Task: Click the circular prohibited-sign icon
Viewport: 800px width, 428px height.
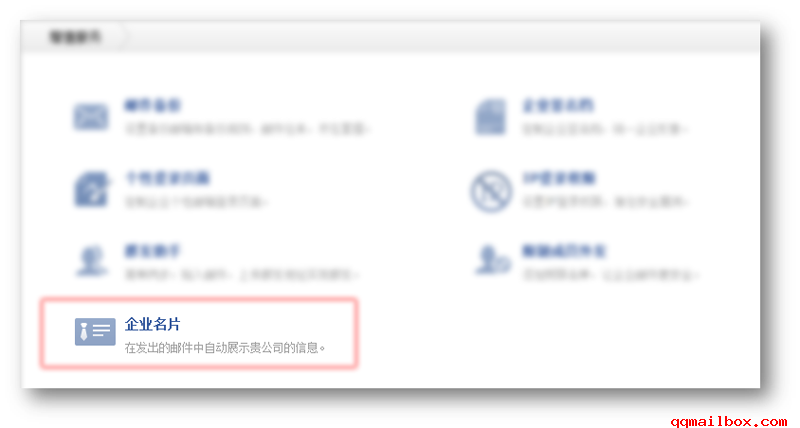Action: [491, 191]
